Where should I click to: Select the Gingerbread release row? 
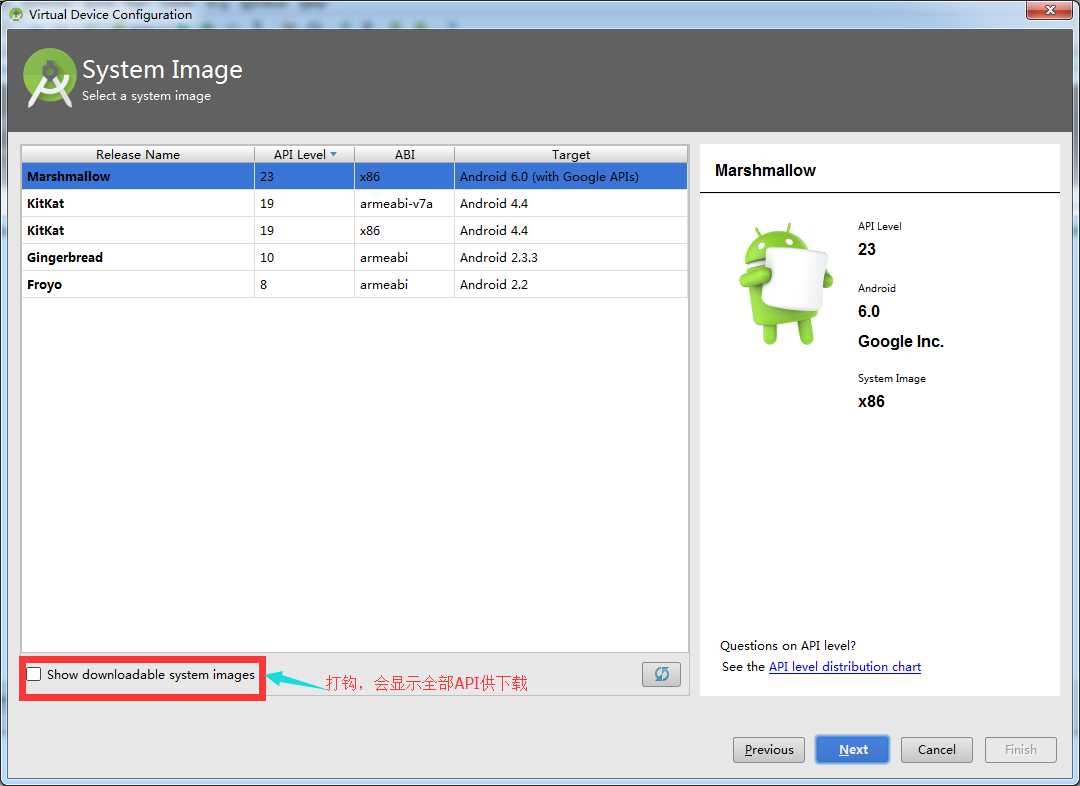click(354, 258)
